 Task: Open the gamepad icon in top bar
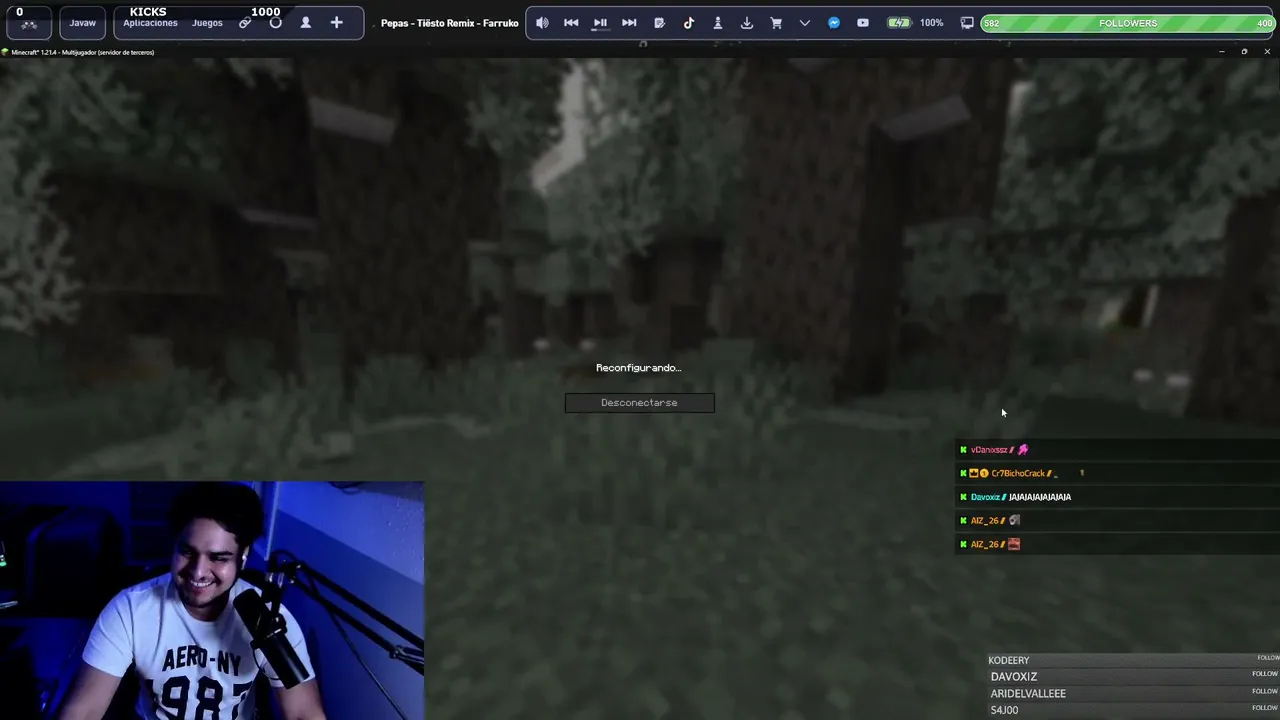click(x=28, y=24)
